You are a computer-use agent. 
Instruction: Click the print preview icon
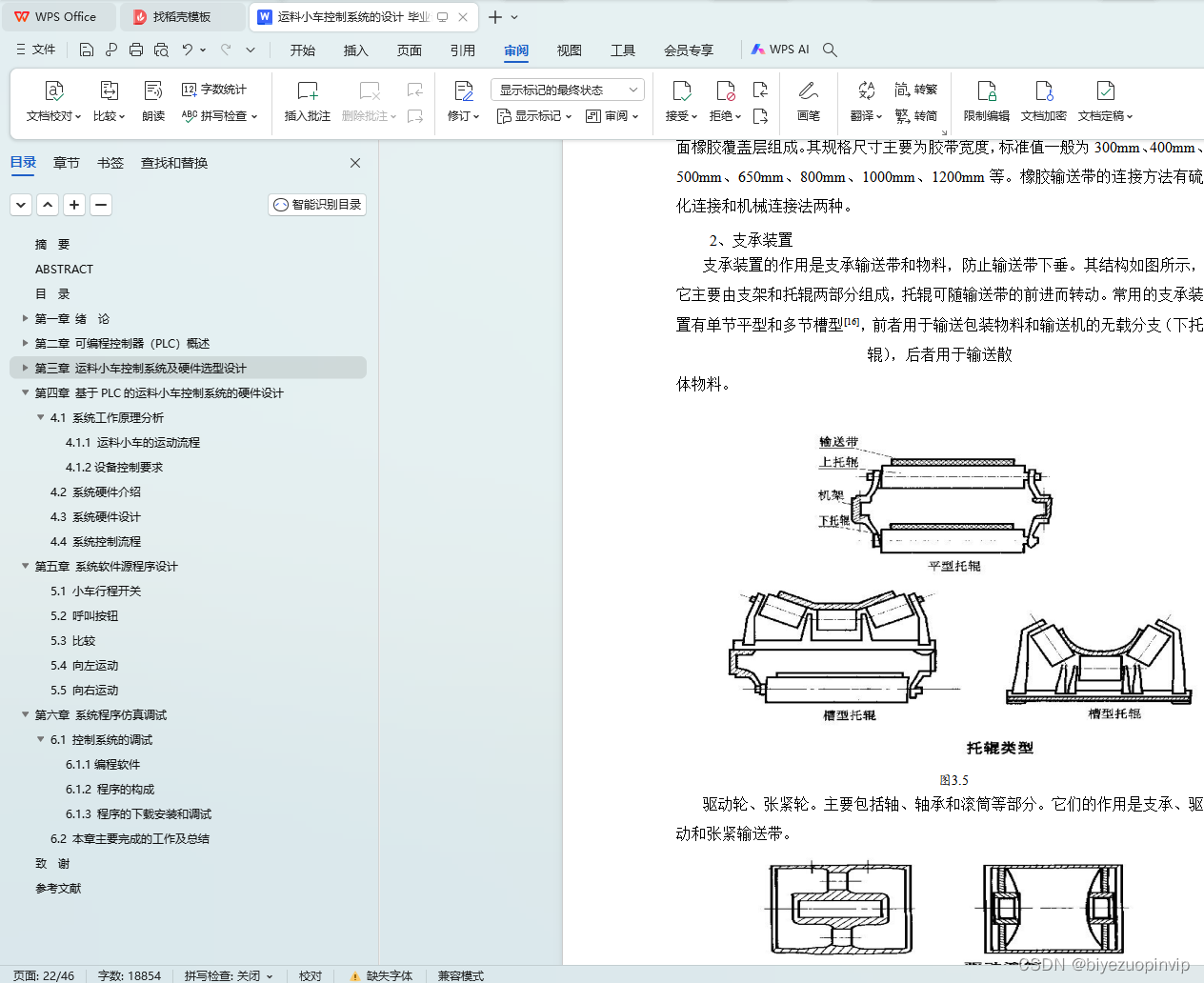(161, 50)
